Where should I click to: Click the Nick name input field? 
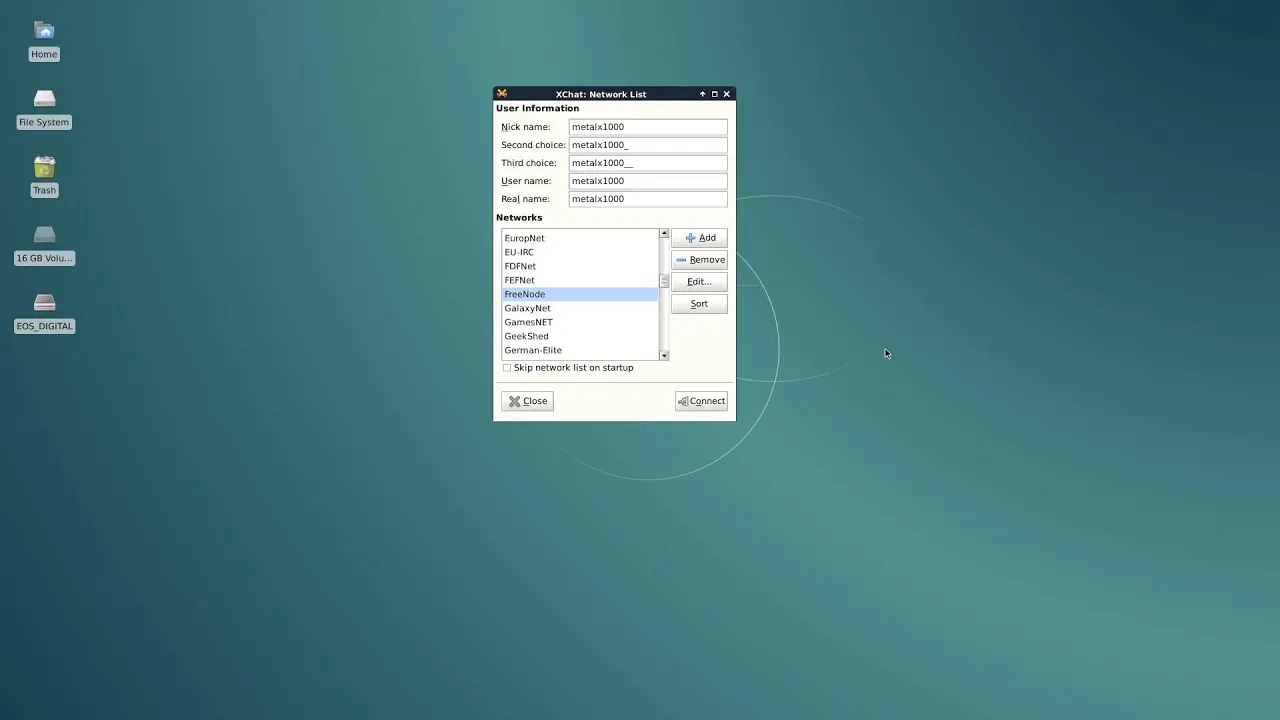point(648,127)
